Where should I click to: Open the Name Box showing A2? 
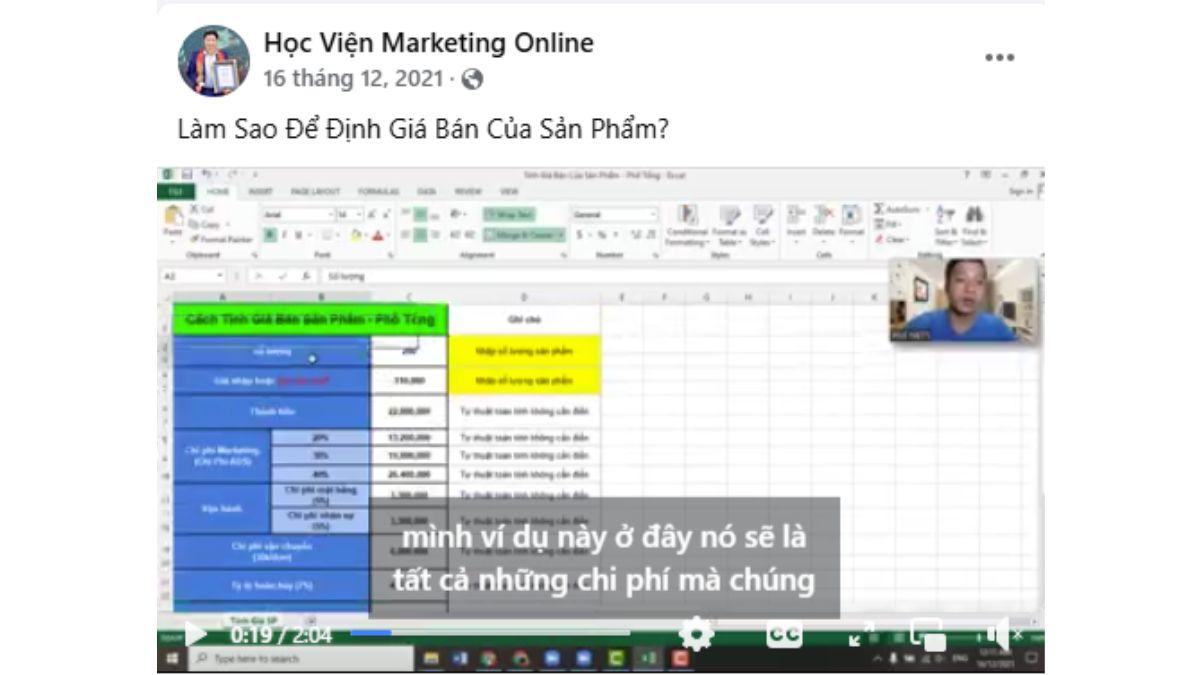coord(194,276)
